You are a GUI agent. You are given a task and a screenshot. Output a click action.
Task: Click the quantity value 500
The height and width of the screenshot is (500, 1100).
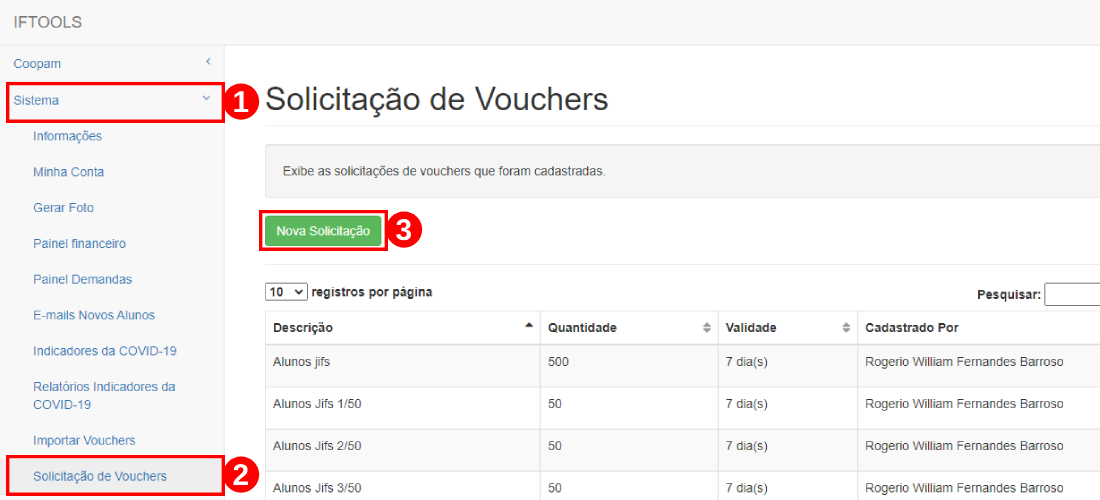(558, 362)
